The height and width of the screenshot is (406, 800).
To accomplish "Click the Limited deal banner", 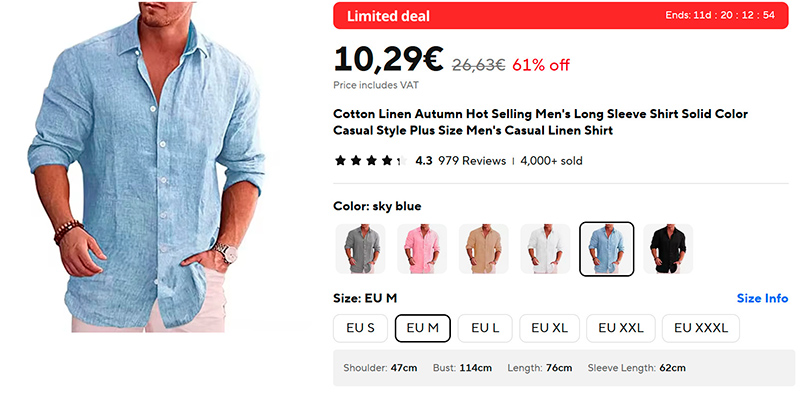I will click(388, 16).
